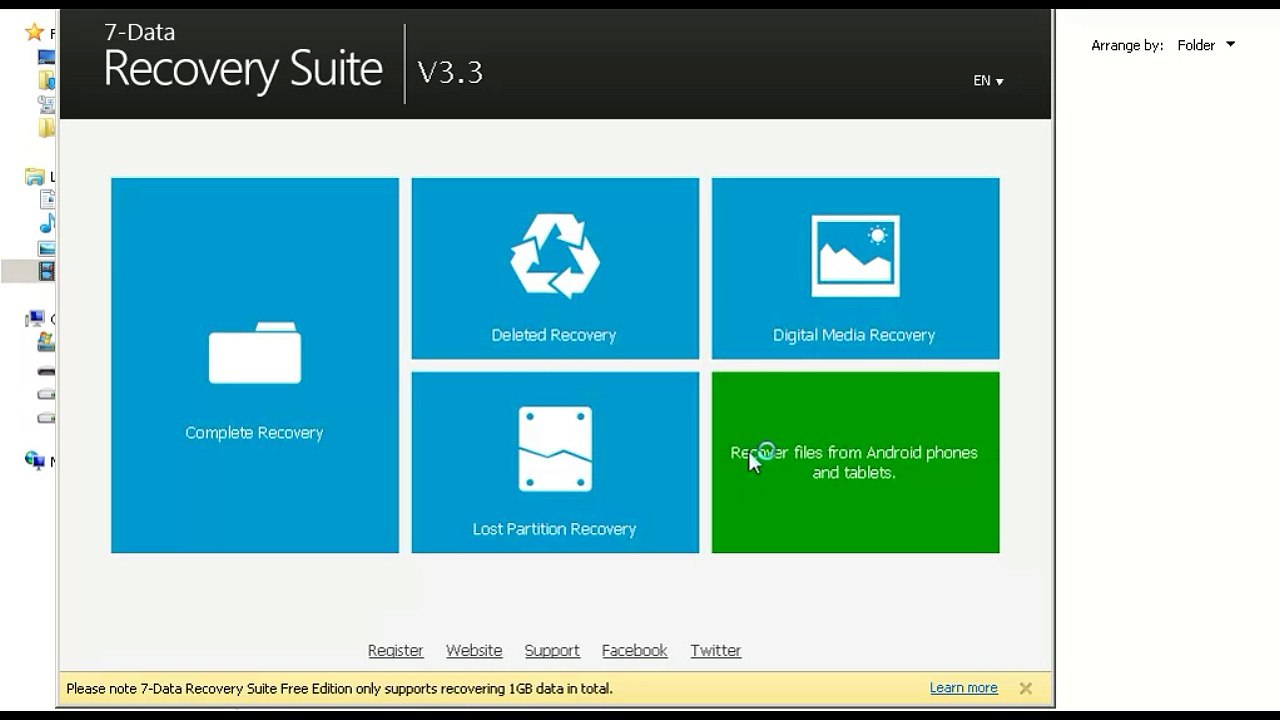
Task: Click the Lost Partition Recovery label
Action: [x=554, y=529]
